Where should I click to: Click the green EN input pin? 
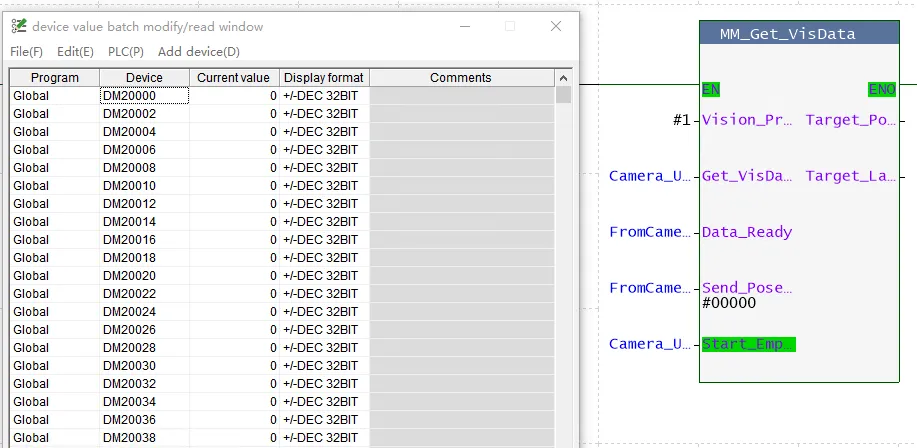tap(712, 89)
